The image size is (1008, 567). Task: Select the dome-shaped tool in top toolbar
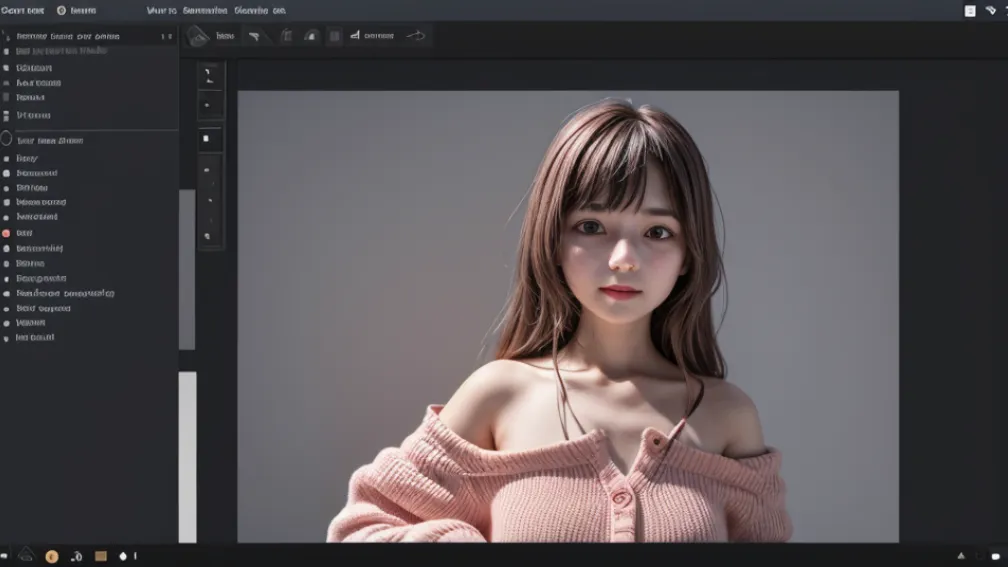(x=311, y=36)
